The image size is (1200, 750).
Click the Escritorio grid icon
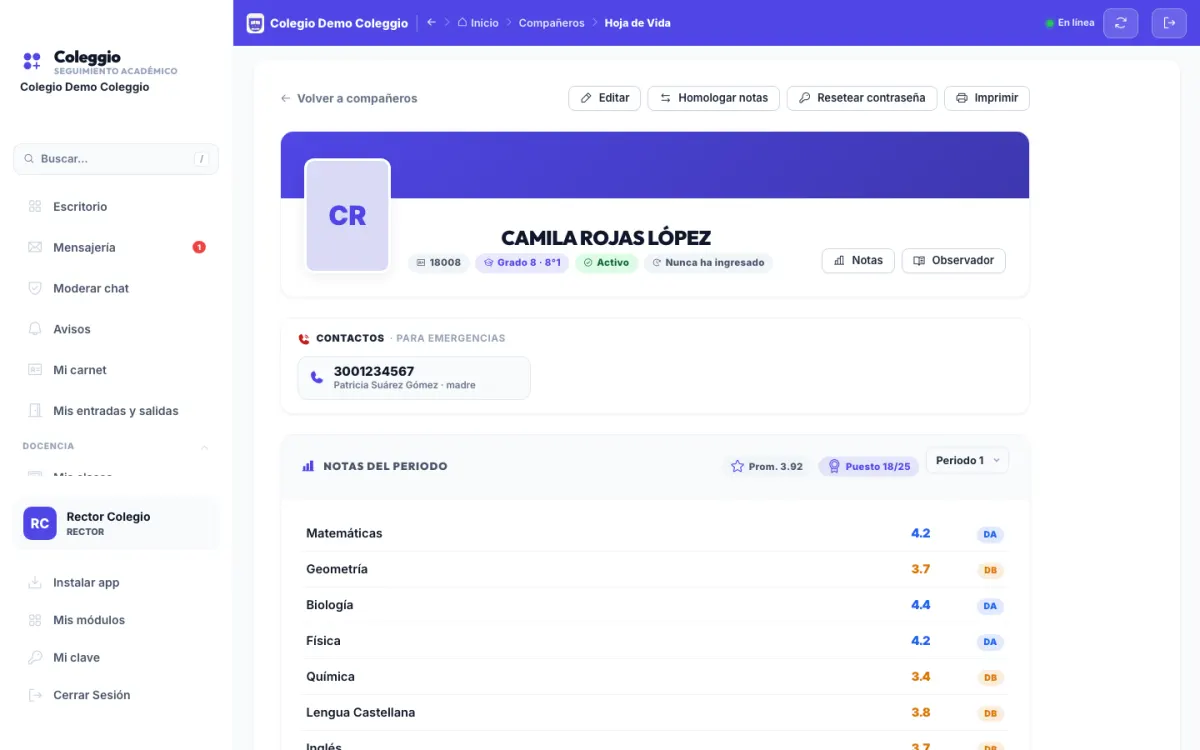click(x=35, y=207)
